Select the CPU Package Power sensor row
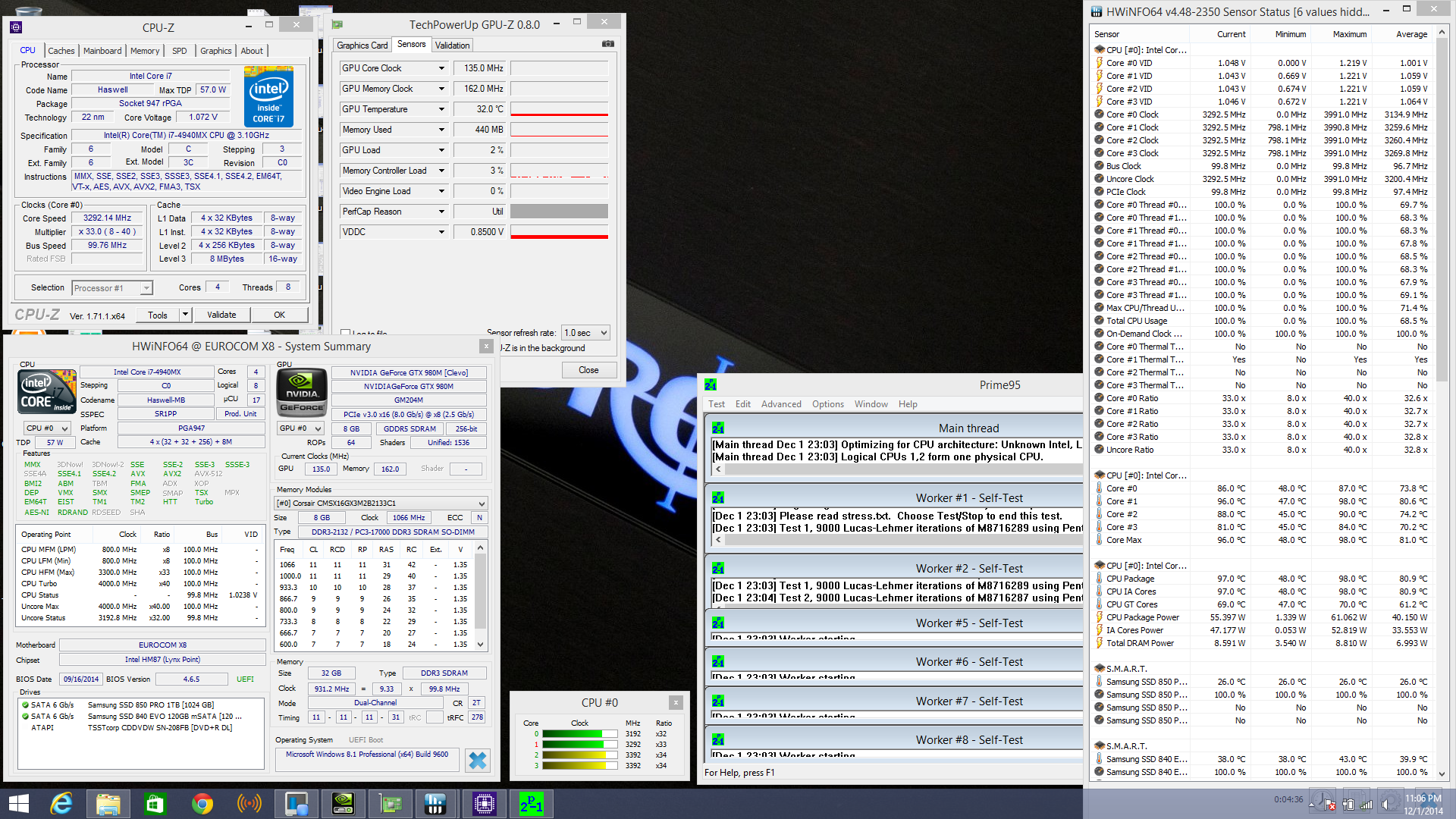This screenshot has height=819, width=1456. pos(1262,617)
